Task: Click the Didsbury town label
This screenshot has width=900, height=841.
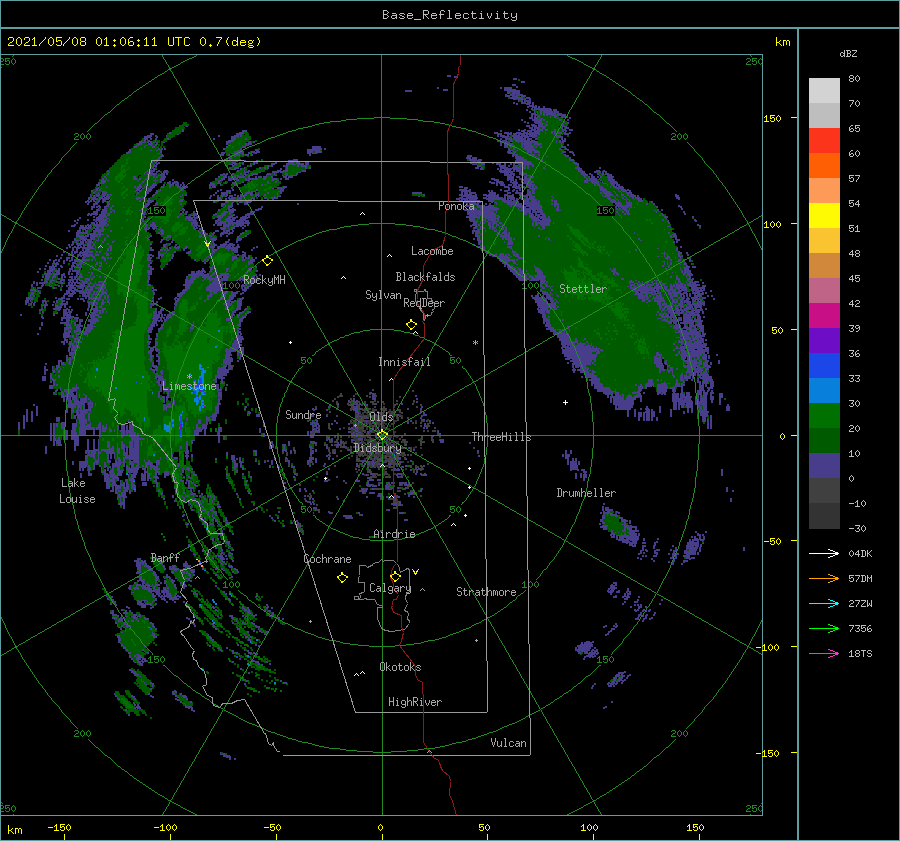Action: (x=378, y=448)
